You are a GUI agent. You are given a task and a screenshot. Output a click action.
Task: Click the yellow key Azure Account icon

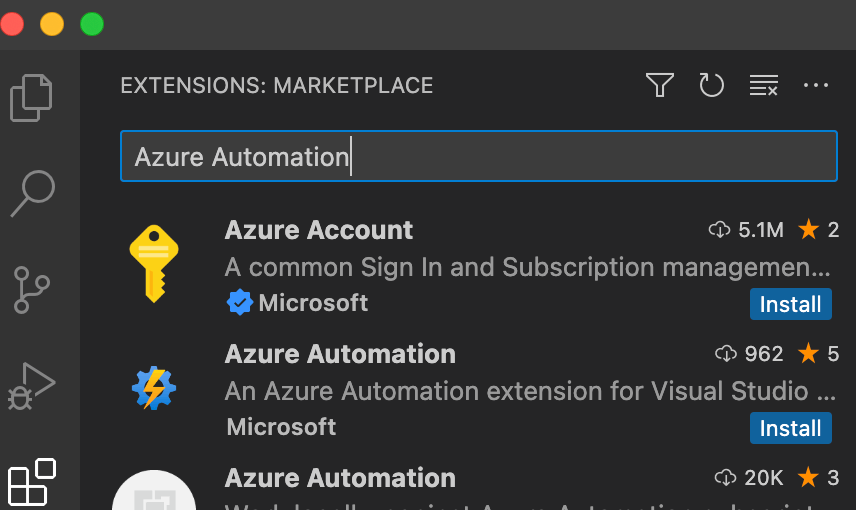click(153, 264)
